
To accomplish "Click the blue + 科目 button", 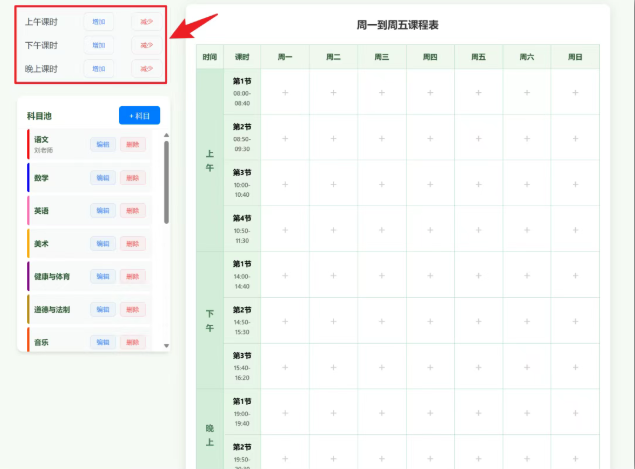I will [x=139, y=116].
